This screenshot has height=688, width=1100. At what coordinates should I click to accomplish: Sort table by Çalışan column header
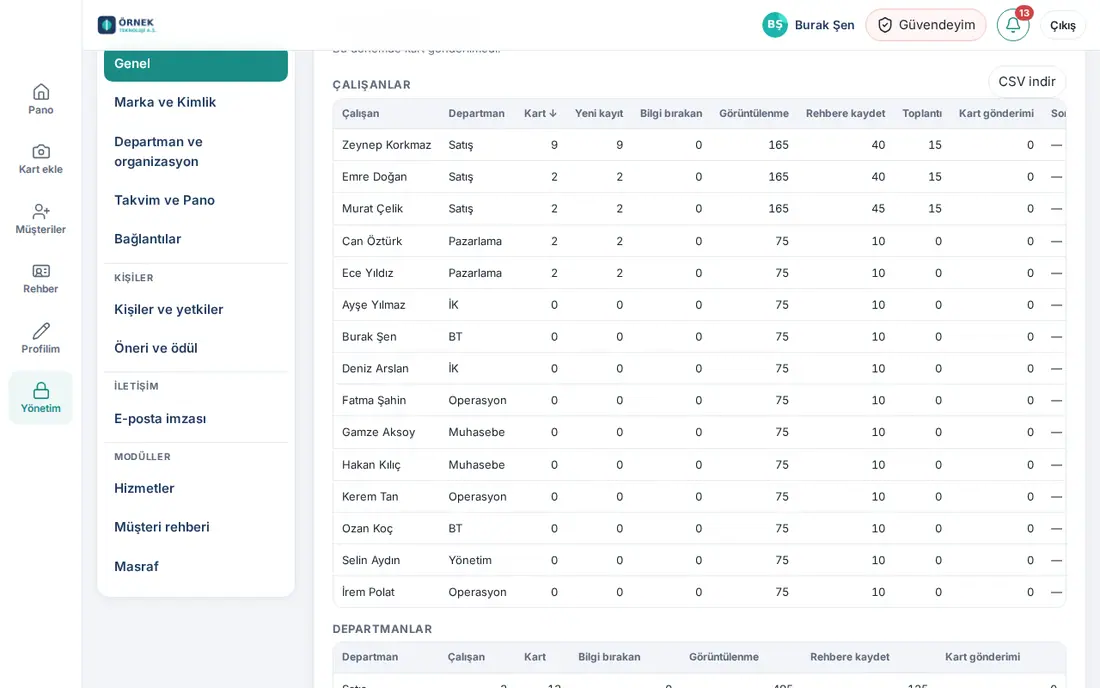pyautogui.click(x=361, y=114)
